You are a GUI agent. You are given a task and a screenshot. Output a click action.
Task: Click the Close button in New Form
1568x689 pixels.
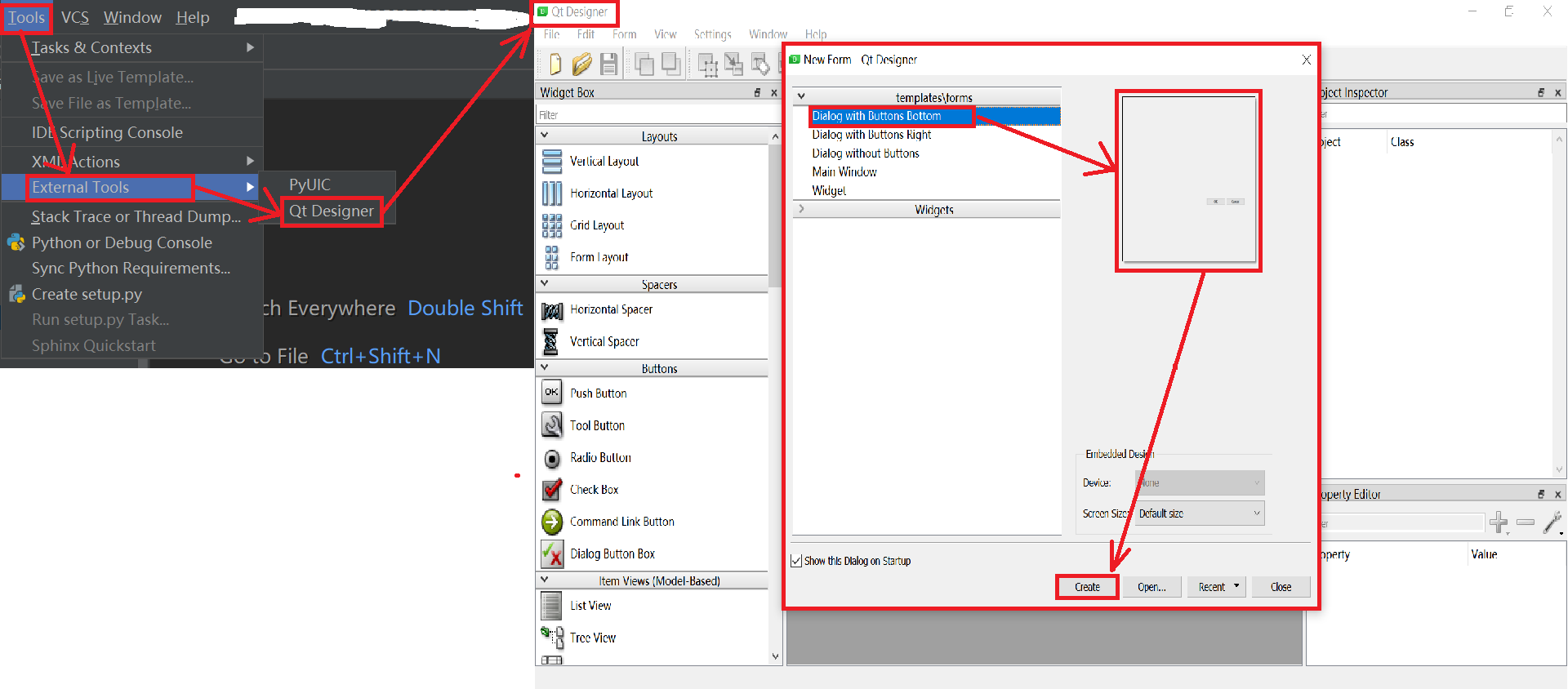point(1281,587)
